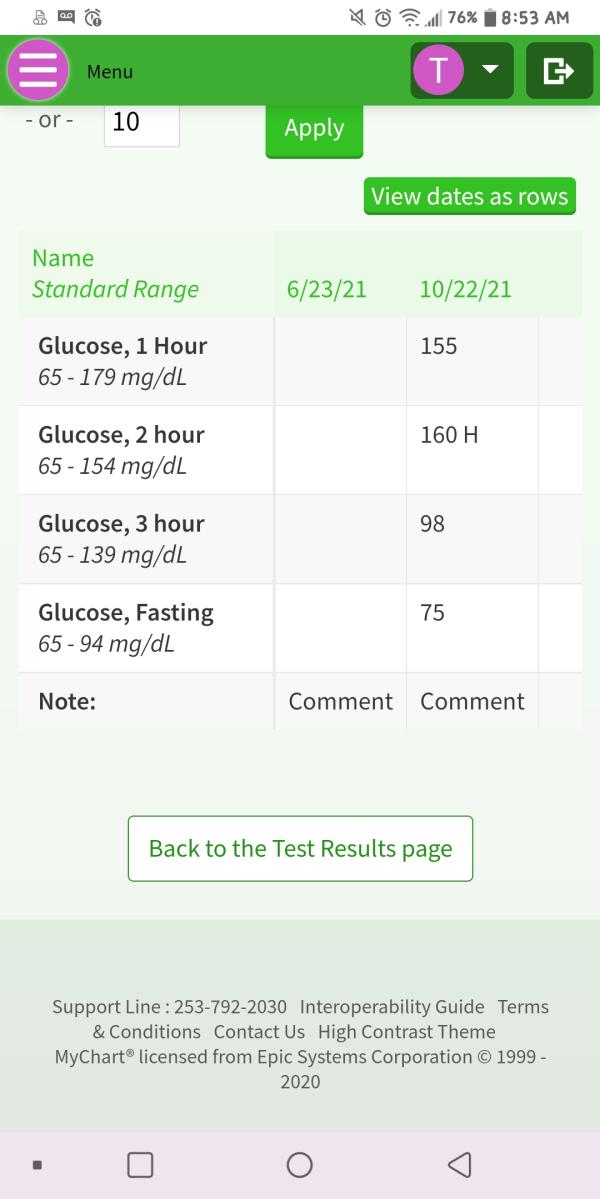Tap the purple T profile avatar
The width and height of the screenshot is (600, 1199).
(x=438, y=70)
